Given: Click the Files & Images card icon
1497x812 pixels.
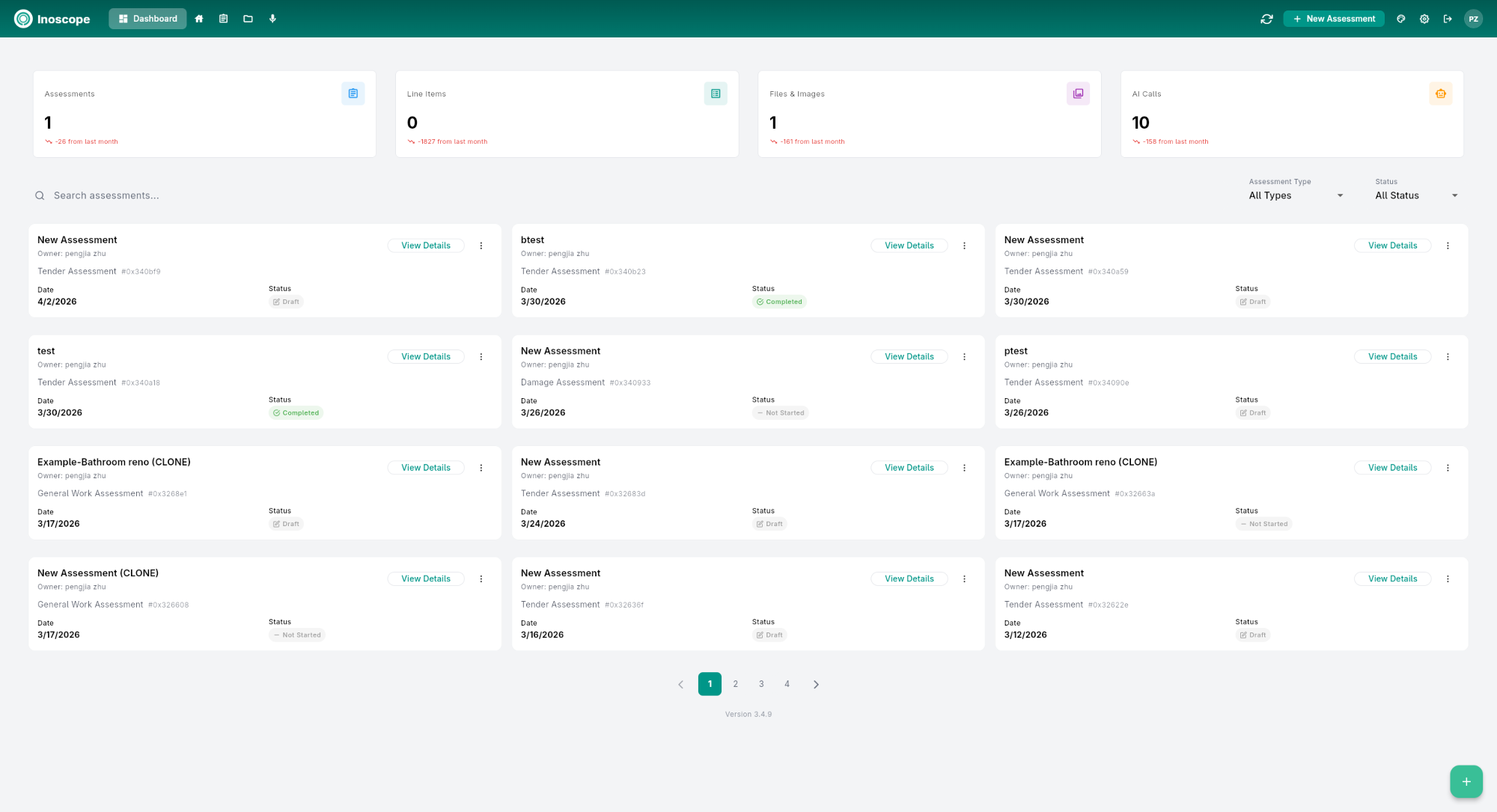Looking at the screenshot, I should [x=1078, y=93].
